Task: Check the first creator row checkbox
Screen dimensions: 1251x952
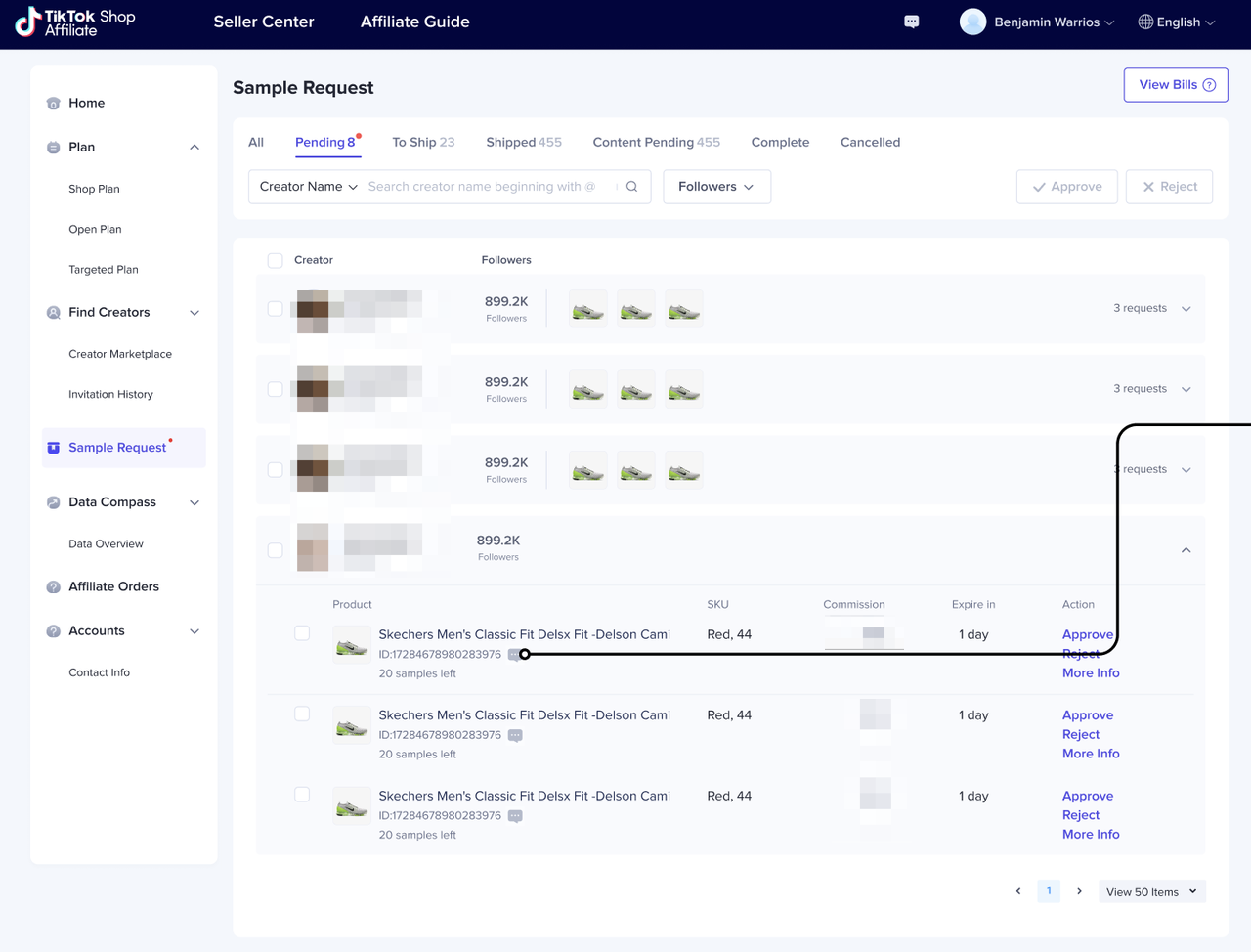Action: [x=276, y=309]
